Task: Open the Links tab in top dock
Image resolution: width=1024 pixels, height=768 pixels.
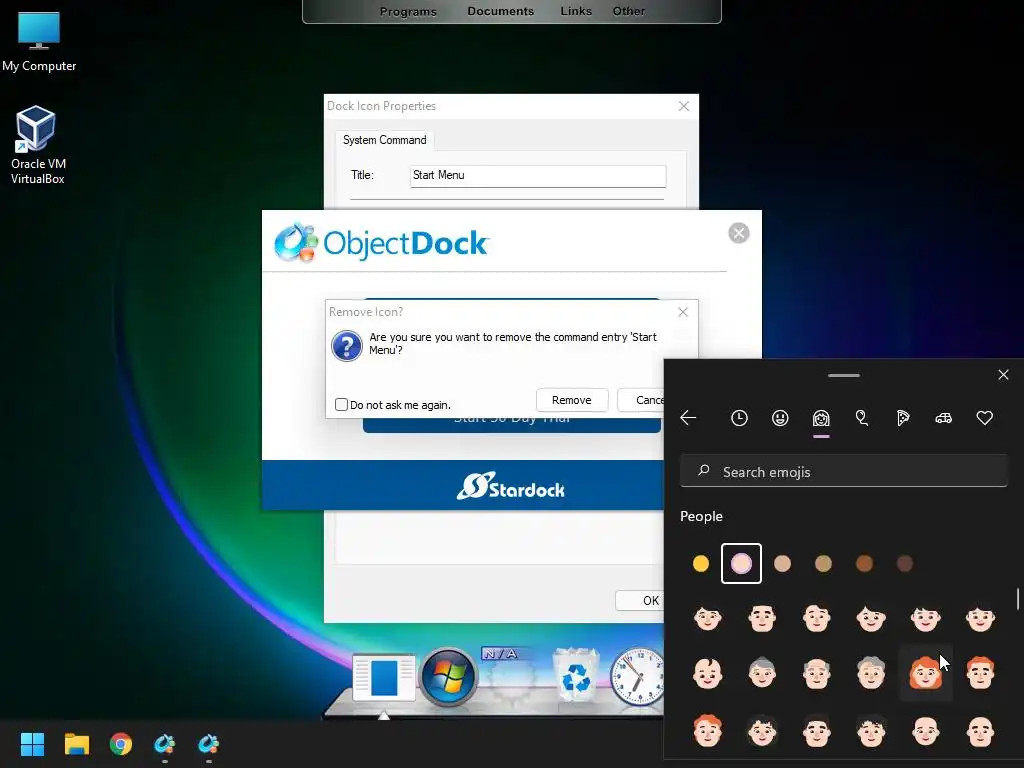Action: click(576, 12)
